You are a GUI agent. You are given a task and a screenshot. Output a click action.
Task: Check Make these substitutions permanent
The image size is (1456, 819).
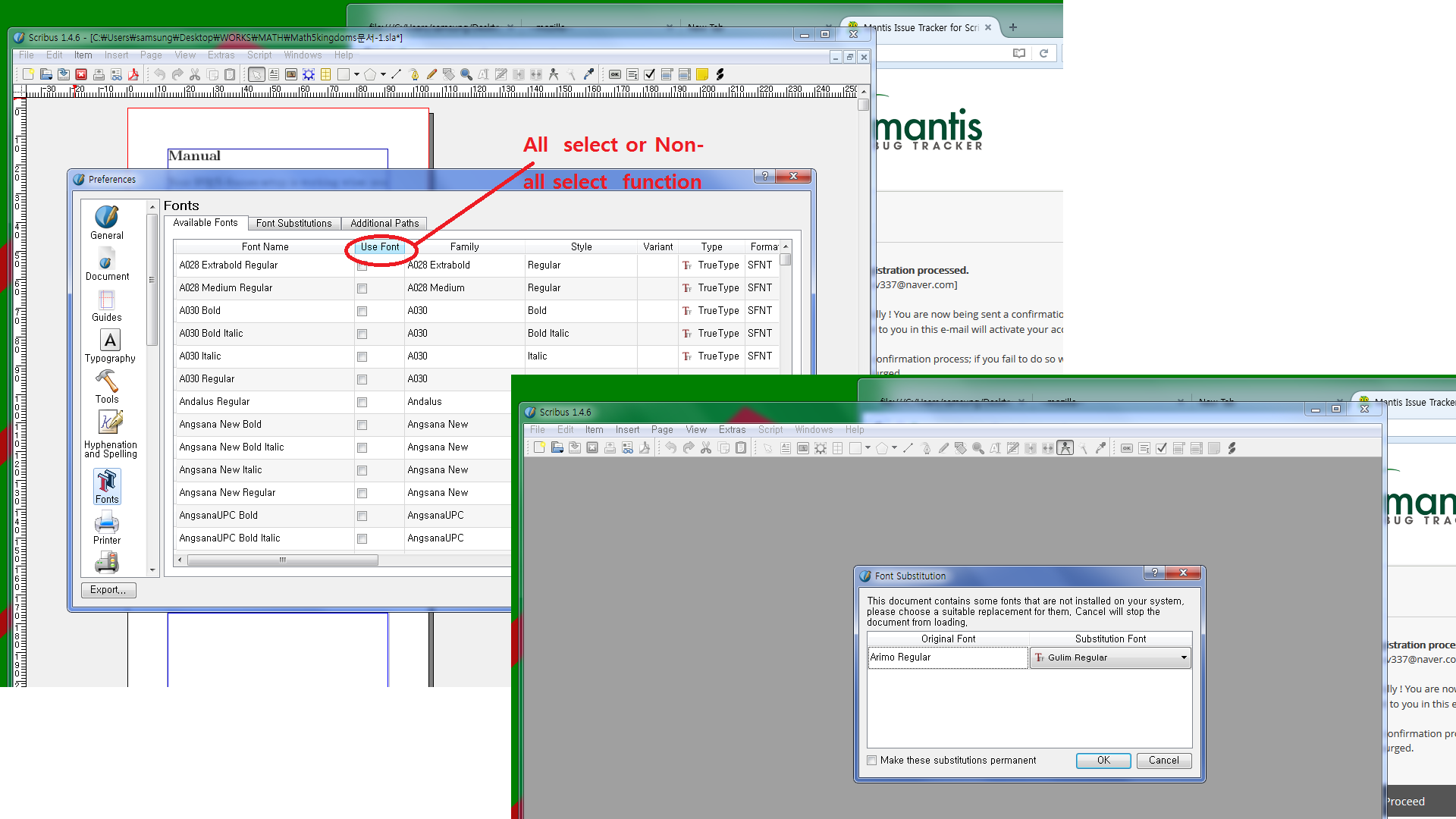[872, 761]
